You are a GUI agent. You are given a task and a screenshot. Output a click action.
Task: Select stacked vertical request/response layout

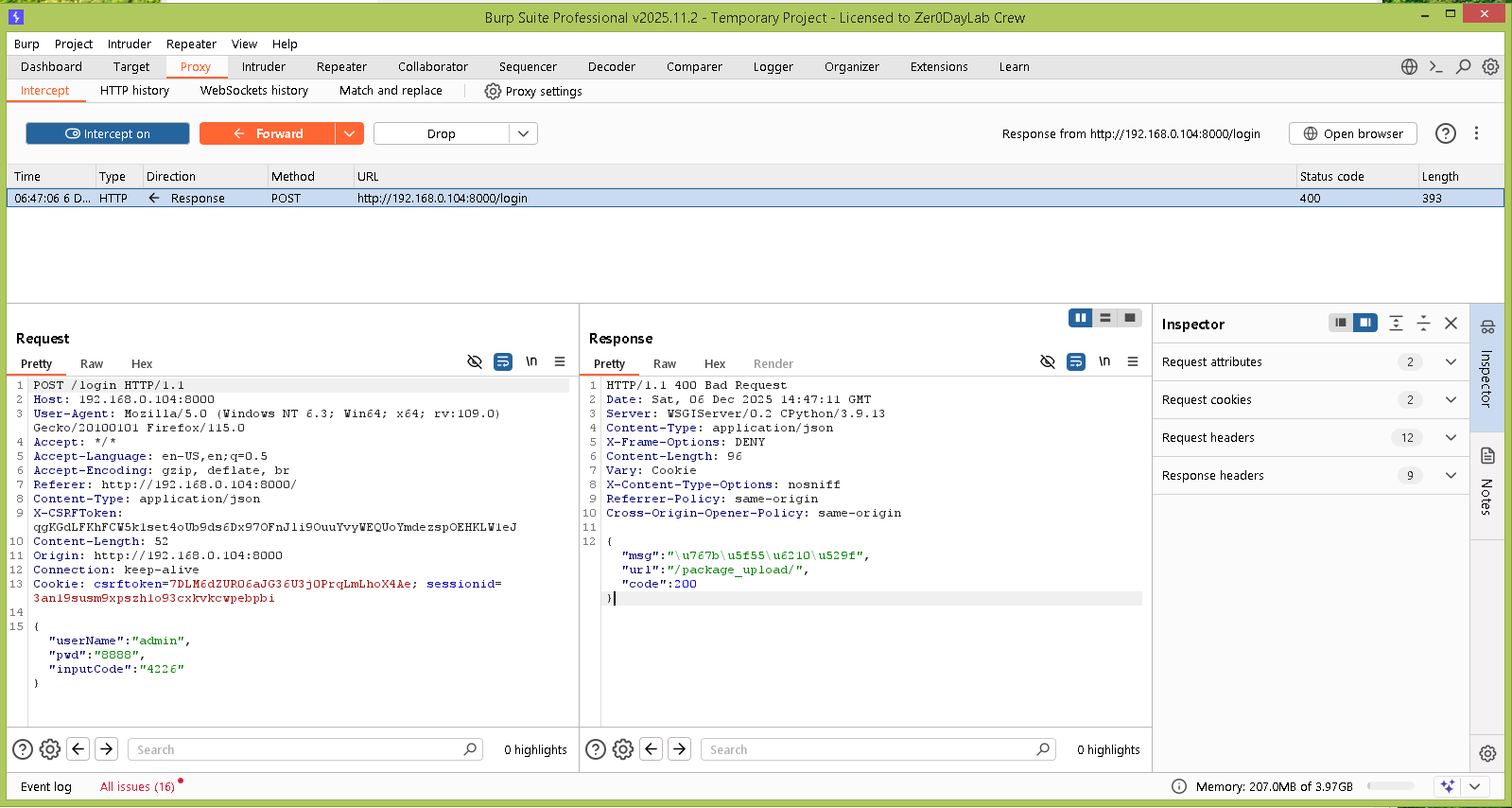[x=1105, y=318]
